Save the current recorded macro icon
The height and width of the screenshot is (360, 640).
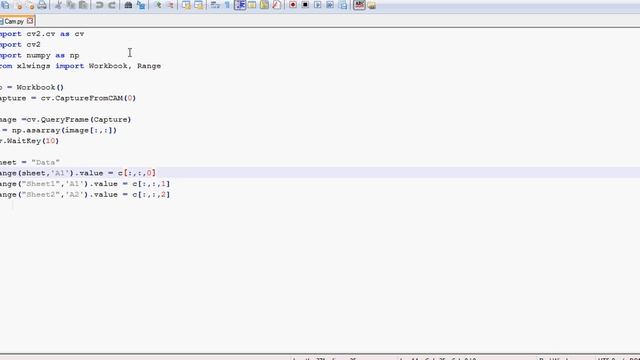coord(343,5)
